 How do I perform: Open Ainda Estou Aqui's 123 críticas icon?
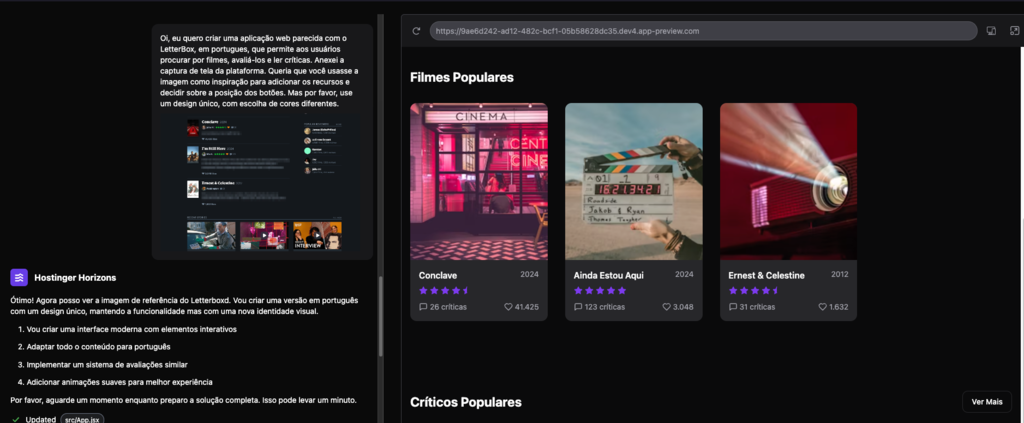pyautogui.click(x=578, y=307)
